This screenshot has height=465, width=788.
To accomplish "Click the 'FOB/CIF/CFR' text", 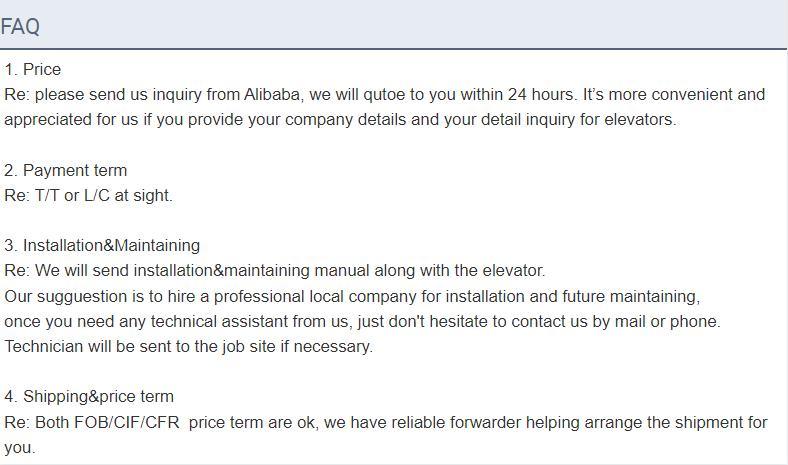I will coord(127,422).
